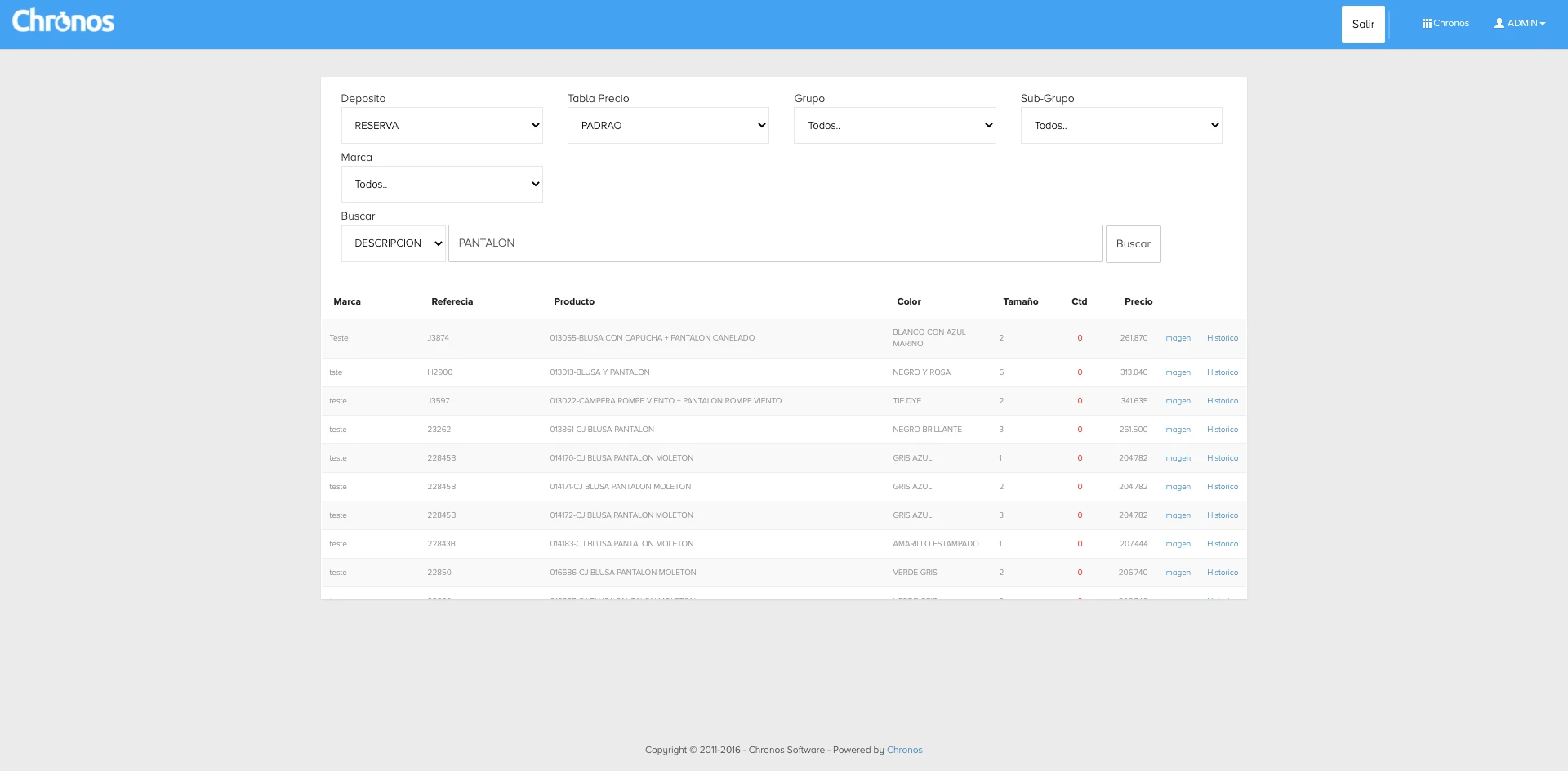The image size is (1568, 771).
Task: Open Imagen link for reference H2900
Action: 1177,372
